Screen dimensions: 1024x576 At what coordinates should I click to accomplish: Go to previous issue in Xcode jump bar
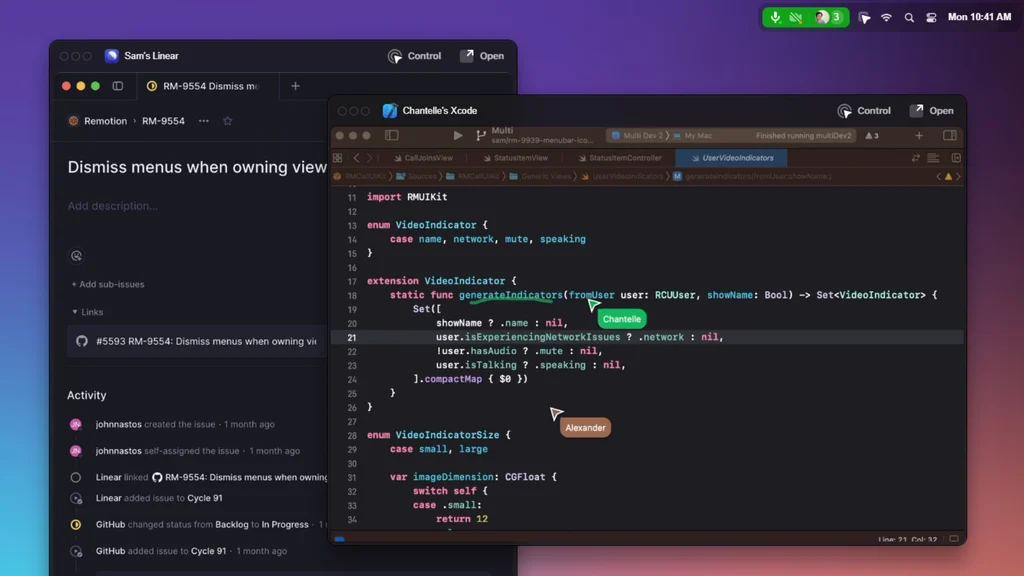pyautogui.click(x=938, y=176)
